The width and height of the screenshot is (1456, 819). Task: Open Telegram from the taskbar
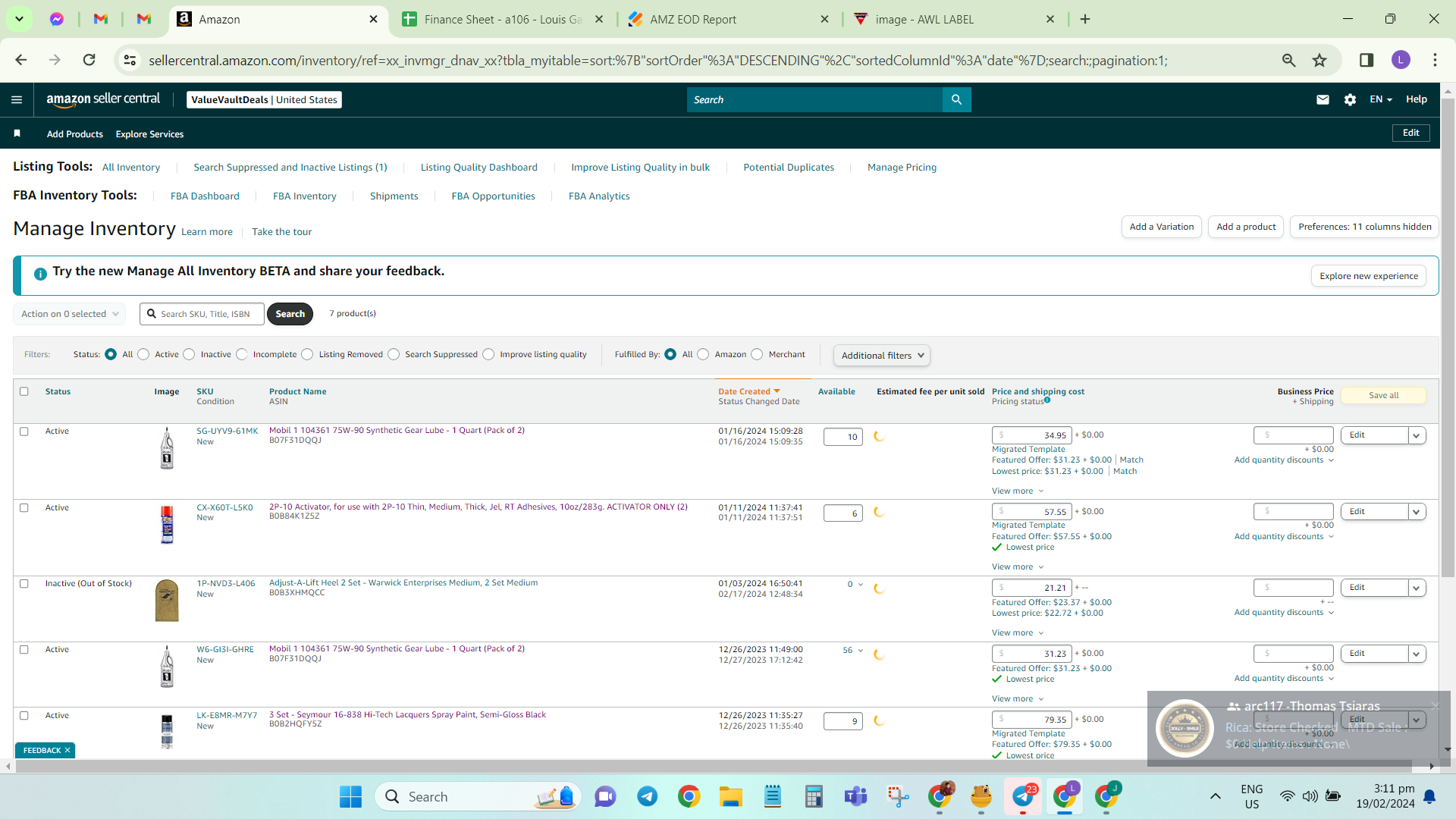(x=647, y=796)
